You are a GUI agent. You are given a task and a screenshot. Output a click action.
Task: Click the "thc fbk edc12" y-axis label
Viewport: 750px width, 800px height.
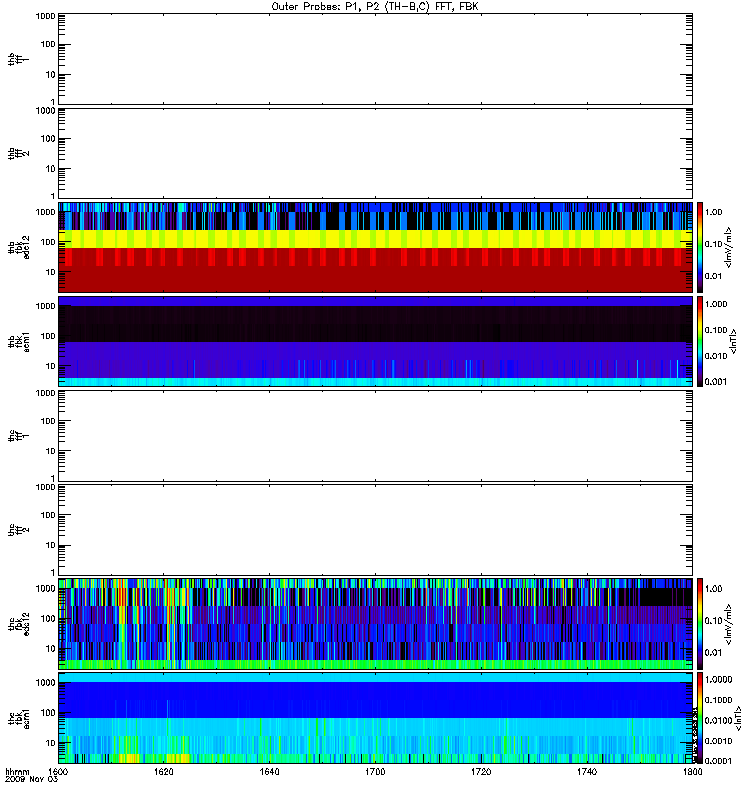[19, 623]
